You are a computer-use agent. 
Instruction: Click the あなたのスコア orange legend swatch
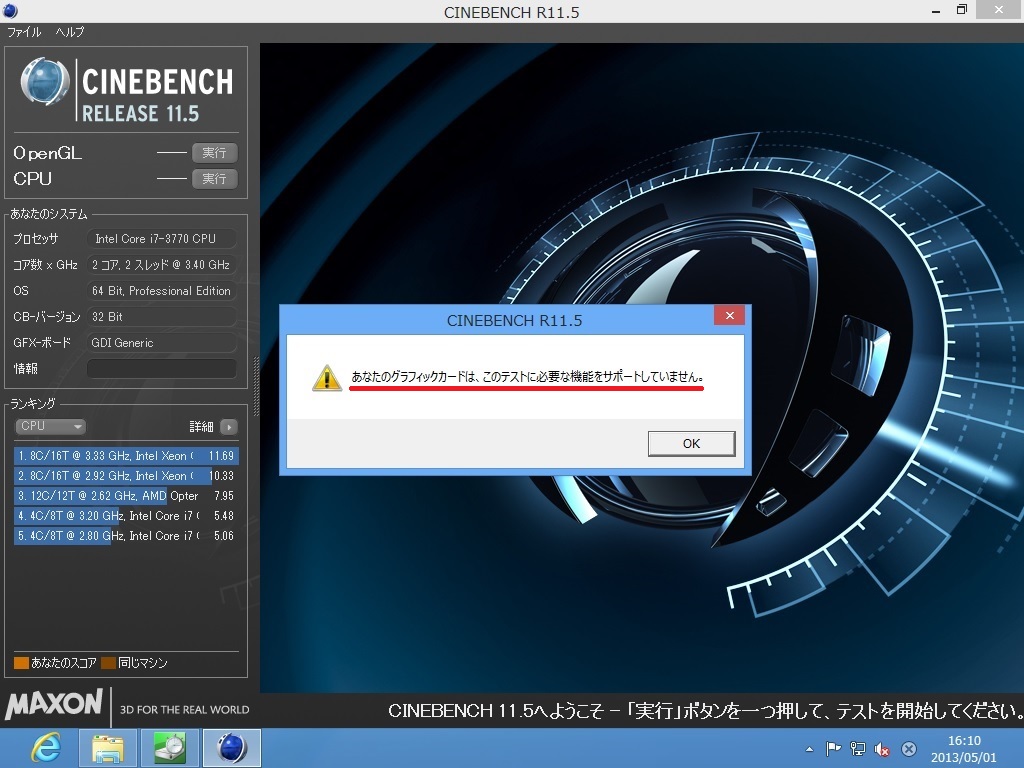pyautogui.click(x=21, y=663)
